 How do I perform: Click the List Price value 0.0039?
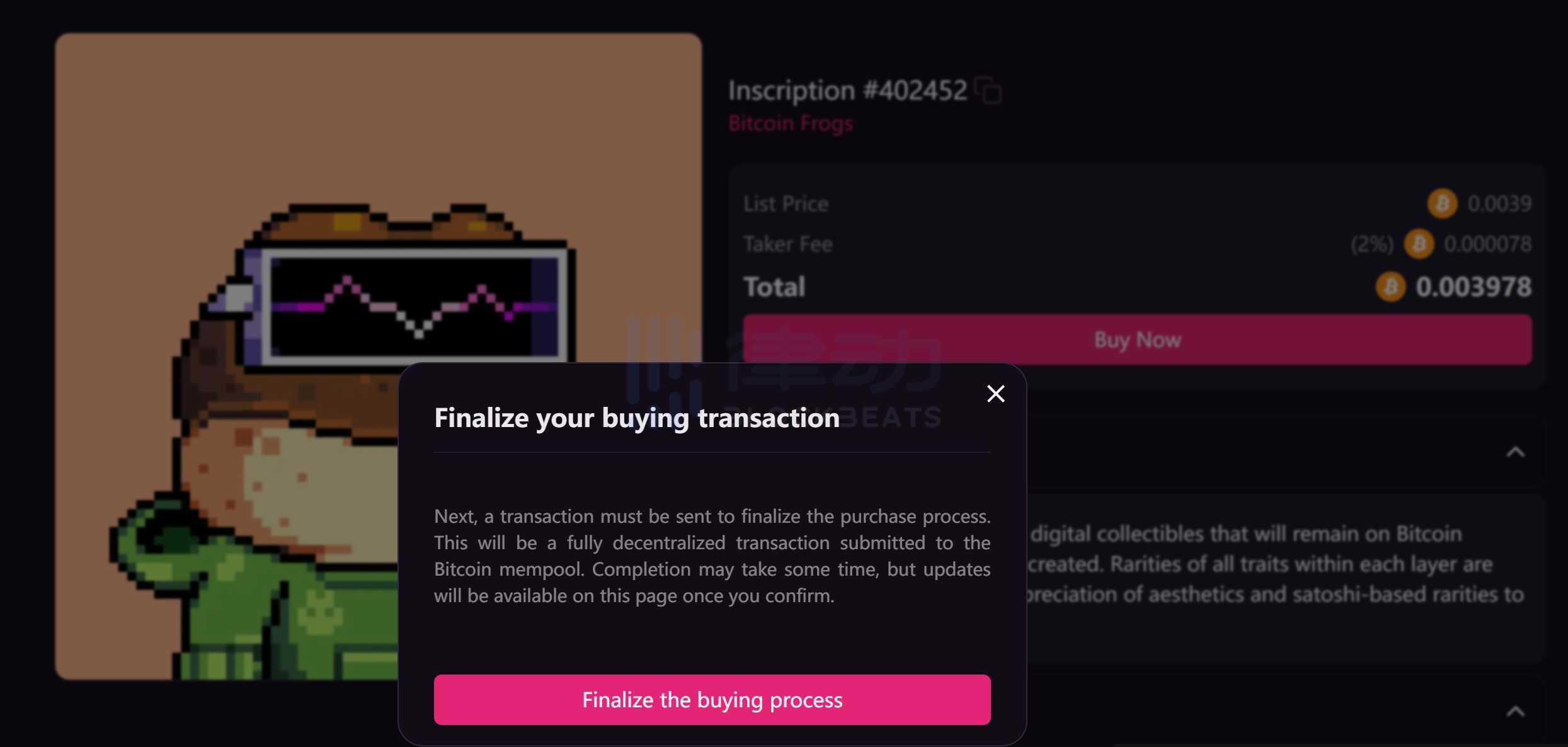tap(1499, 203)
